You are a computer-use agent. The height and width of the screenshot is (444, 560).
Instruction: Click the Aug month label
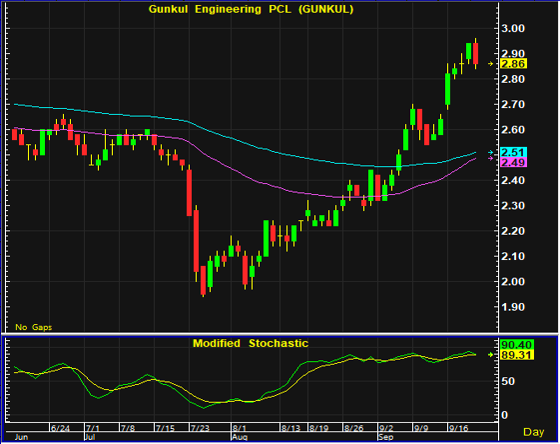pyautogui.click(x=239, y=437)
